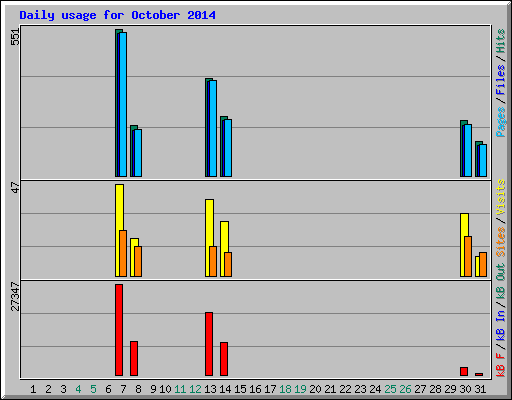Click day number 7 on the axis
This screenshot has width=512, height=400.
click(x=123, y=389)
